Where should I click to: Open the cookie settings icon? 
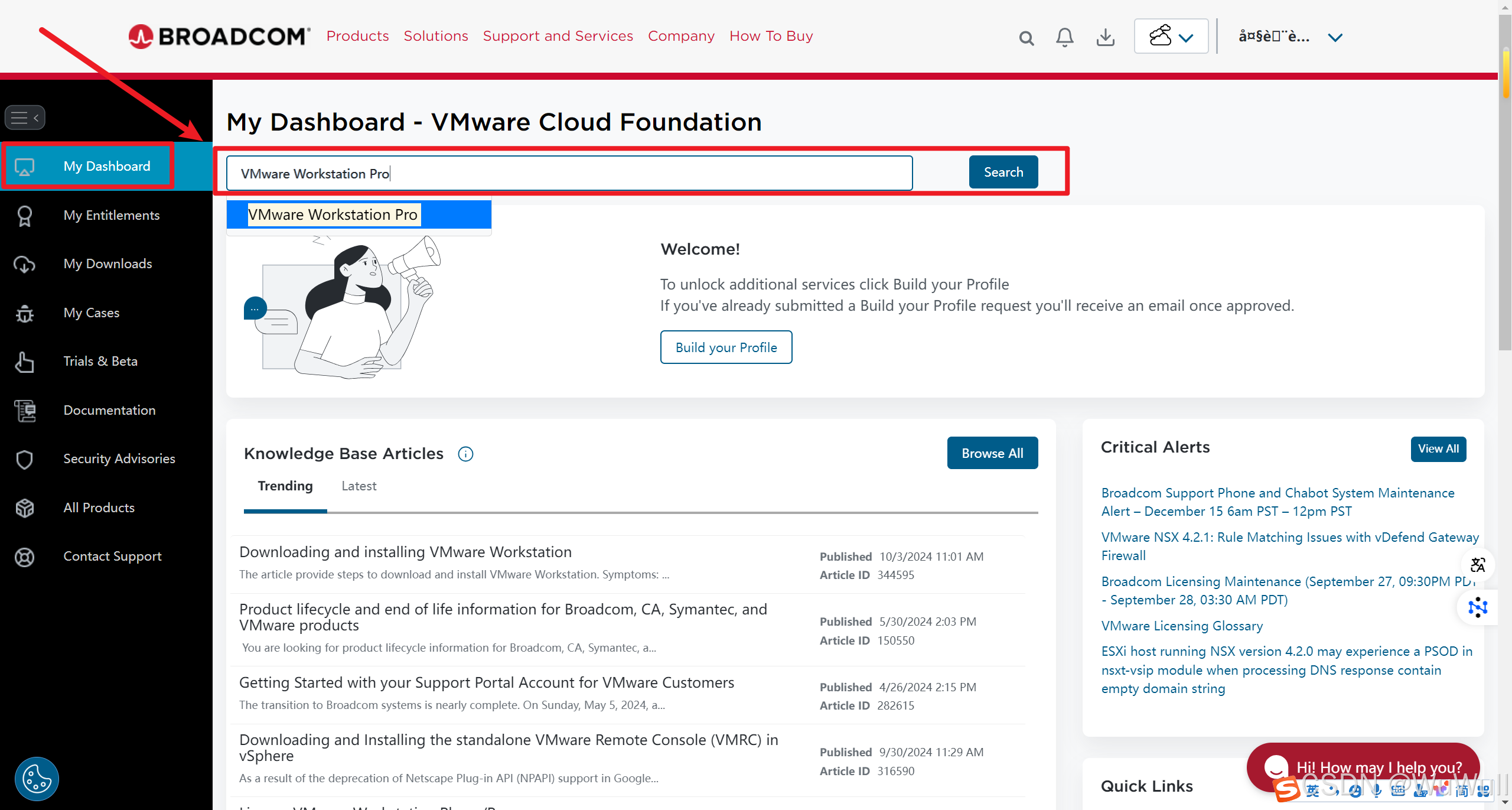tap(37, 778)
